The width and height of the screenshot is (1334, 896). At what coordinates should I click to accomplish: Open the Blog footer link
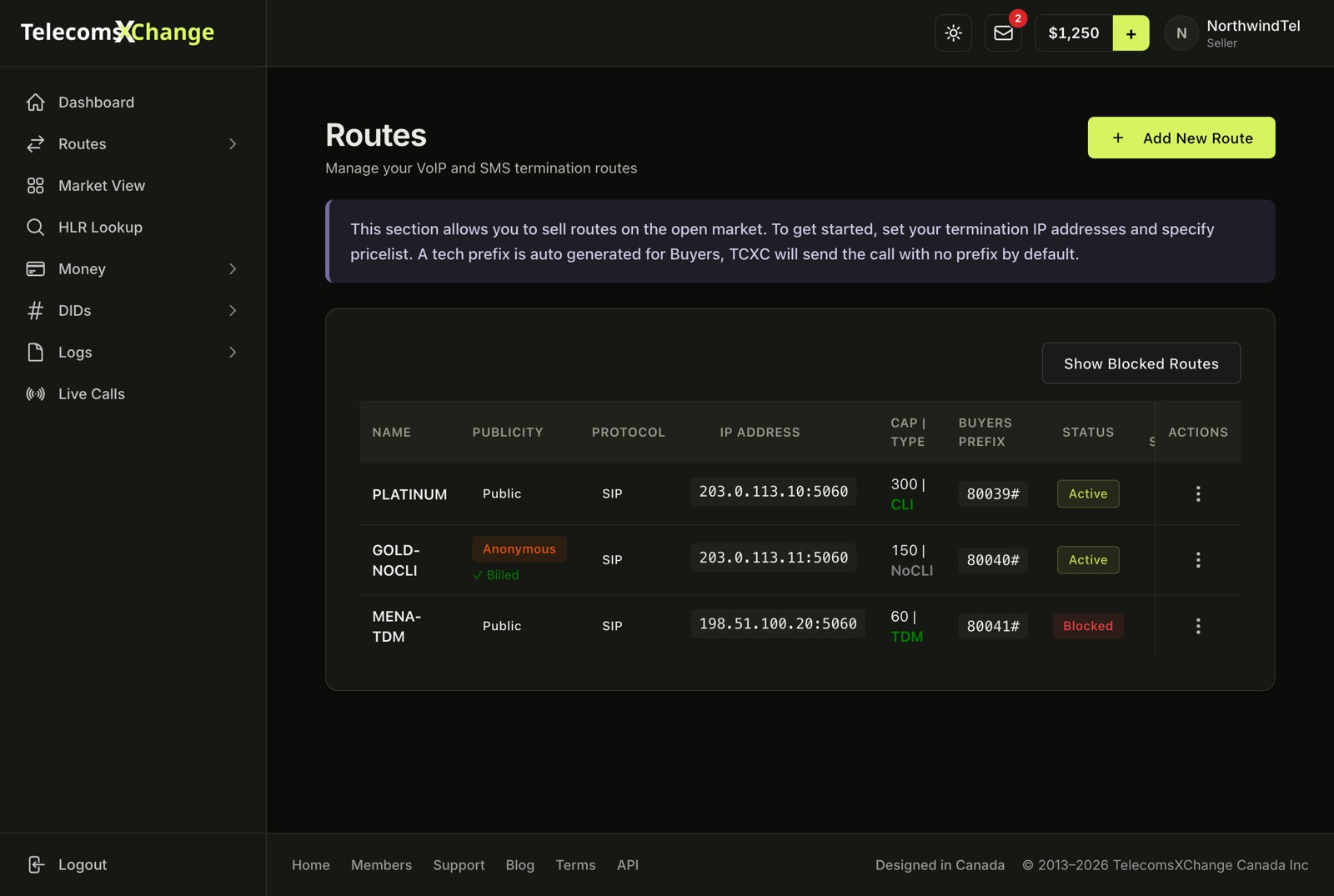click(520, 865)
